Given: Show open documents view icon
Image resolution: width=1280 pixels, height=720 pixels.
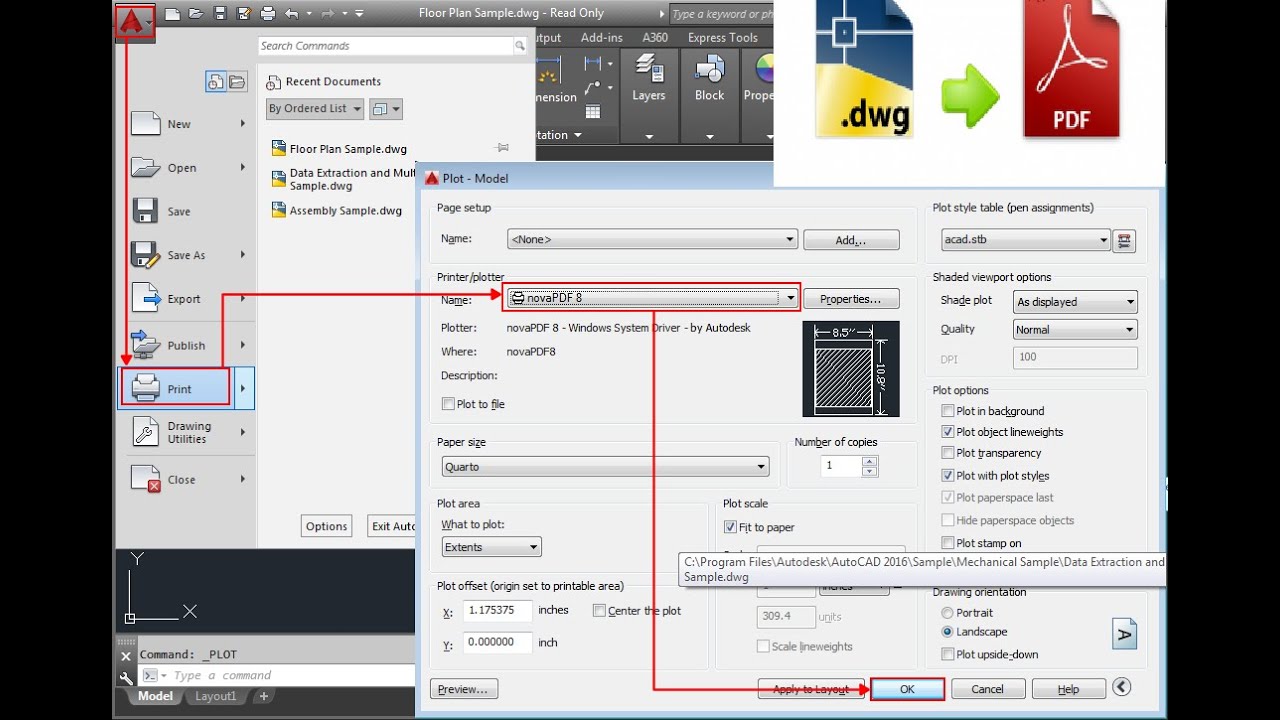Looking at the screenshot, I should 237,82.
